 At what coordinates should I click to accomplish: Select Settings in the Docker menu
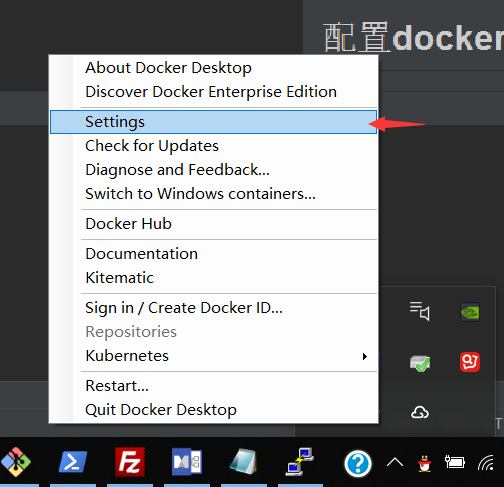click(213, 122)
